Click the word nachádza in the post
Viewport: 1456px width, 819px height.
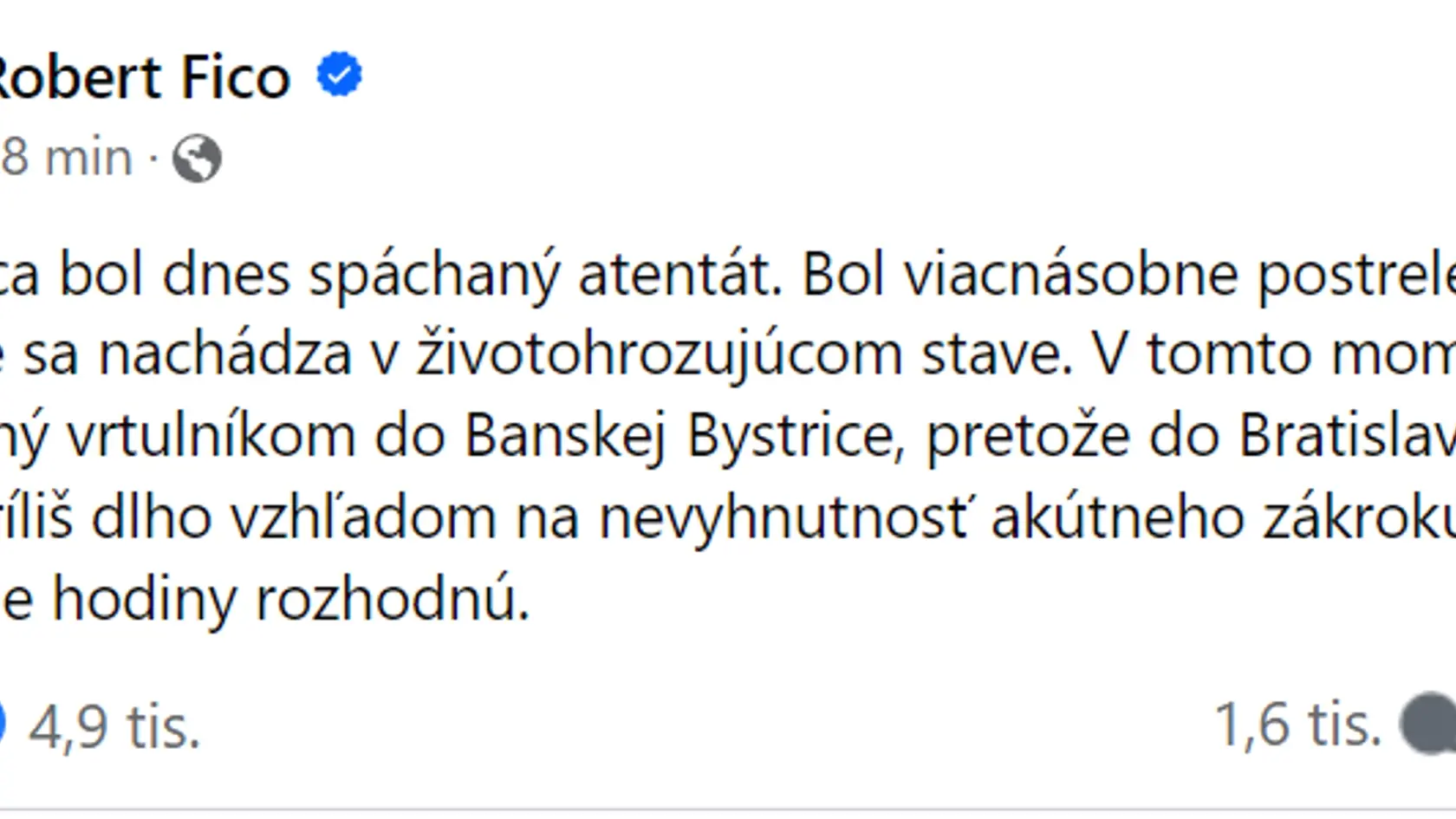pyautogui.click(x=224, y=354)
